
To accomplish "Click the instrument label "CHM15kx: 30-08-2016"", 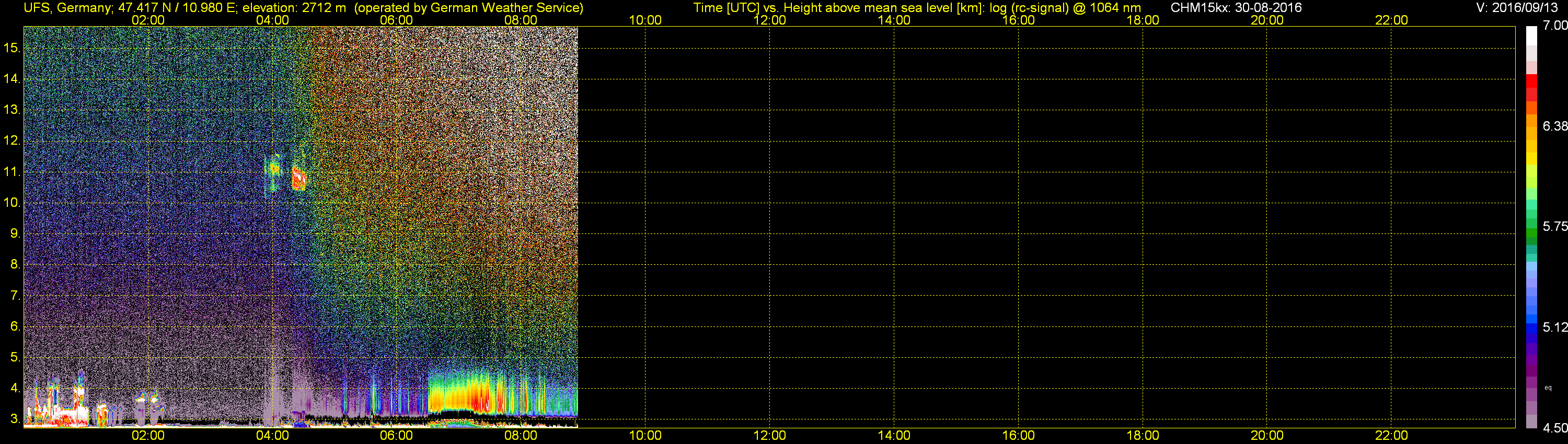I will [1236, 8].
